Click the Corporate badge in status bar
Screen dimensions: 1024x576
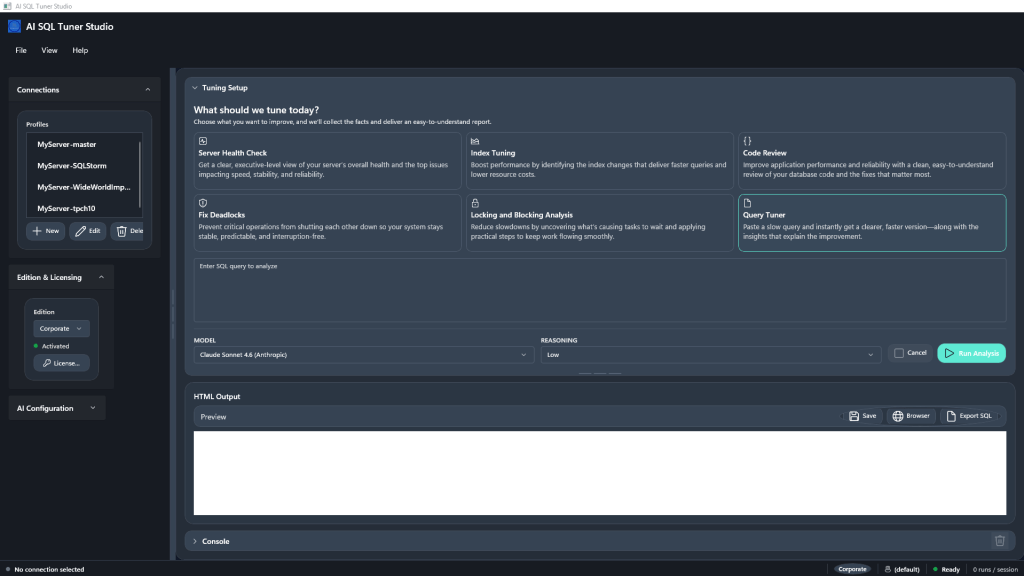click(x=852, y=569)
